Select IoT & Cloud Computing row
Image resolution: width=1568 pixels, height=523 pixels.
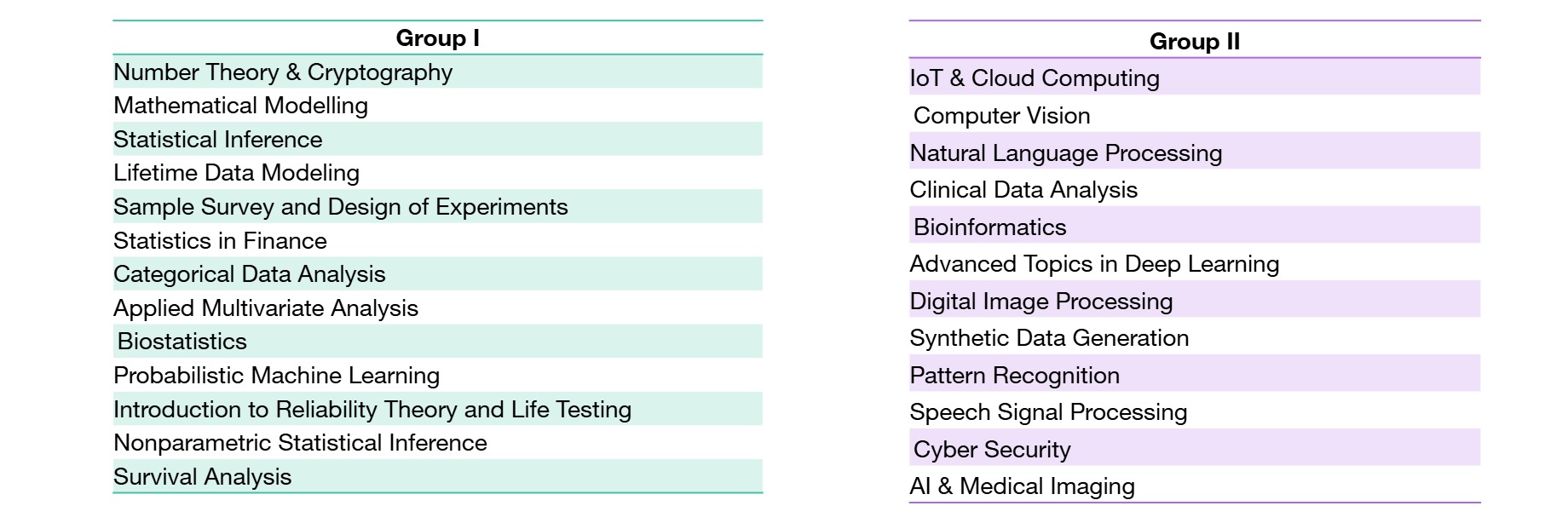(x=1034, y=78)
